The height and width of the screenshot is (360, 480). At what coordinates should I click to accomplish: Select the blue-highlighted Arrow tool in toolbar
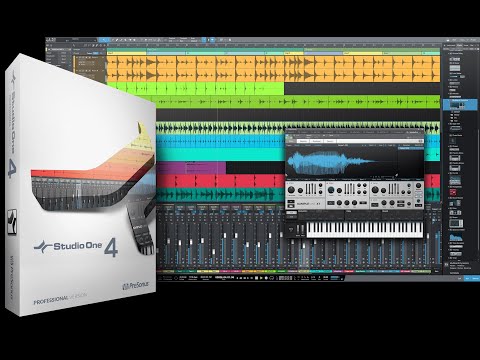[x=104, y=40]
